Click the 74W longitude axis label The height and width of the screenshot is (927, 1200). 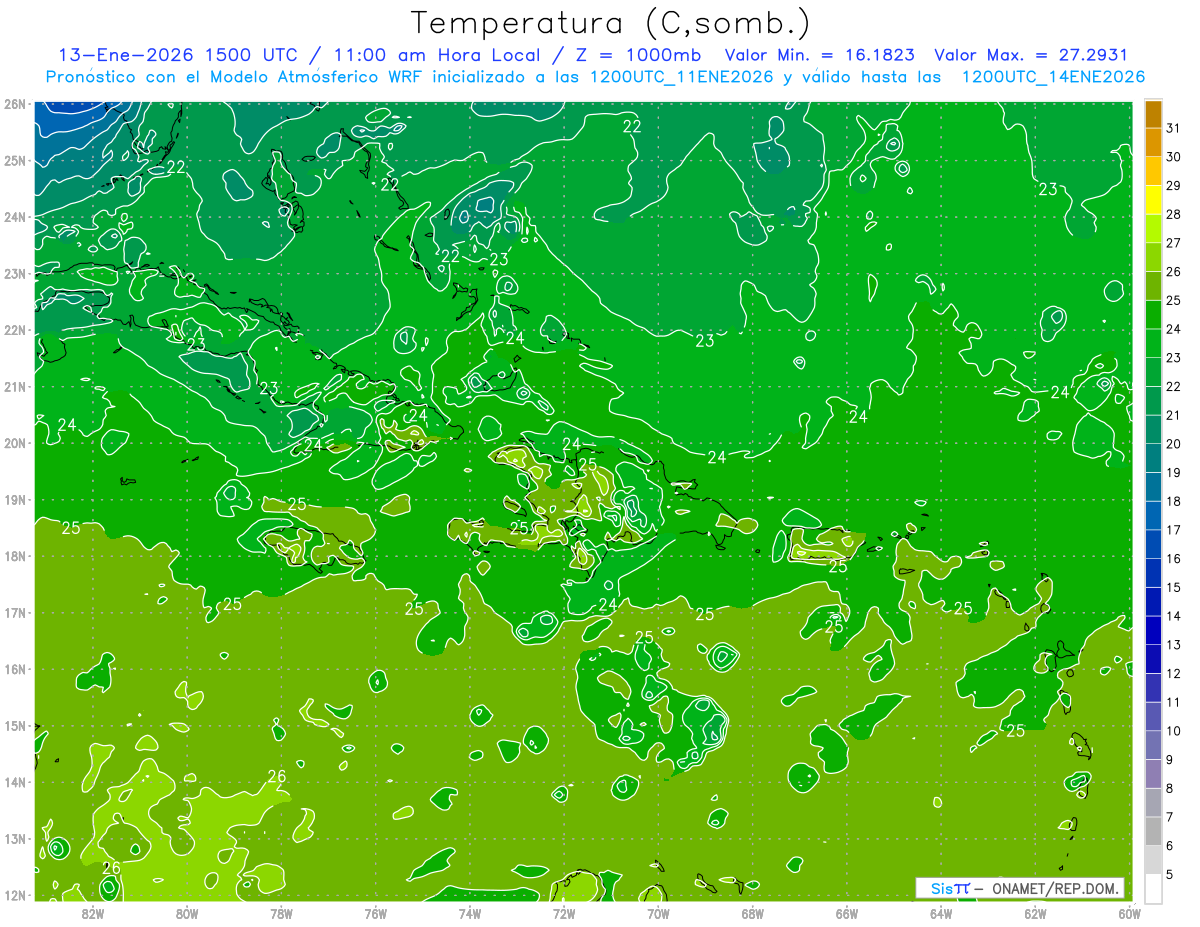pos(469,913)
